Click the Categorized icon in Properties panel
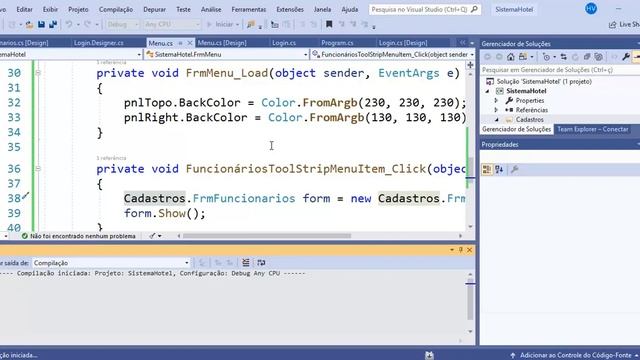The image size is (640, 360). [x=487, y=169]
